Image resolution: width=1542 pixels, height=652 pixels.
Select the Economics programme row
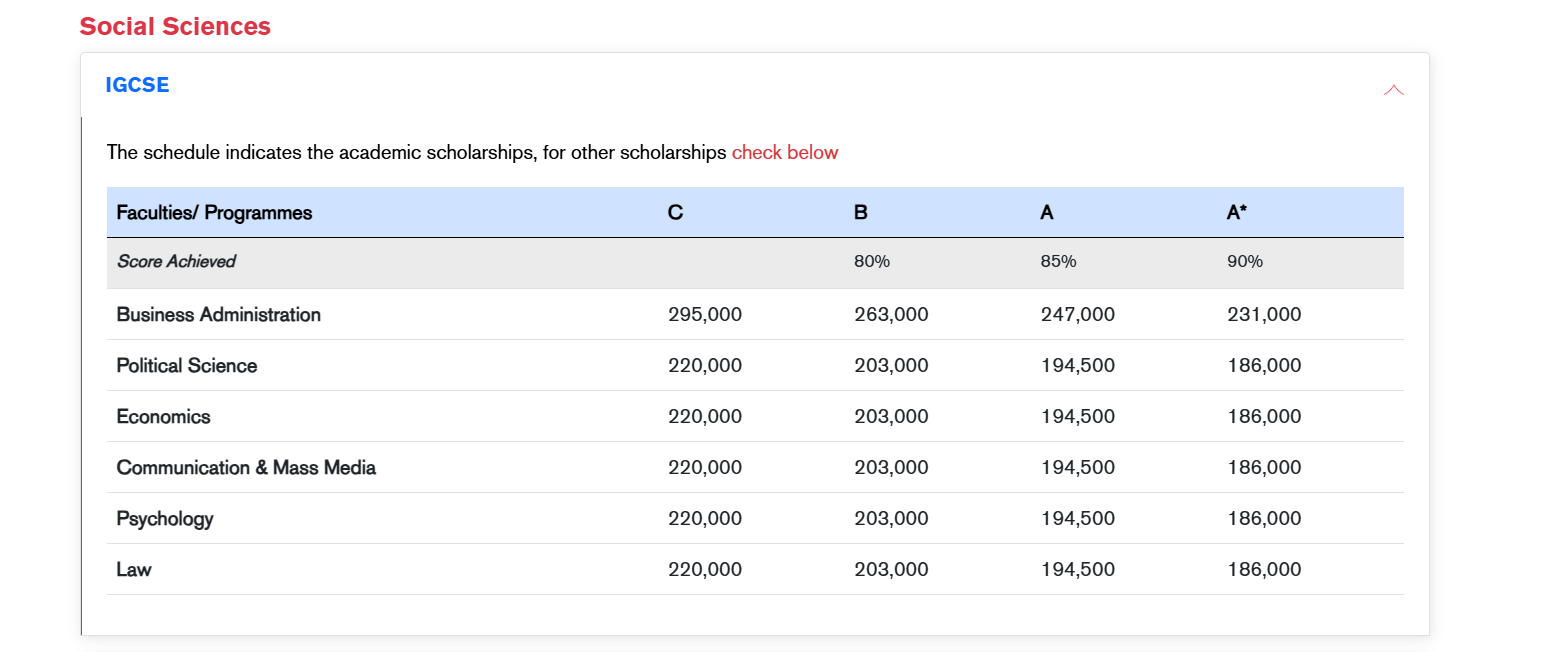click(163, 417)
